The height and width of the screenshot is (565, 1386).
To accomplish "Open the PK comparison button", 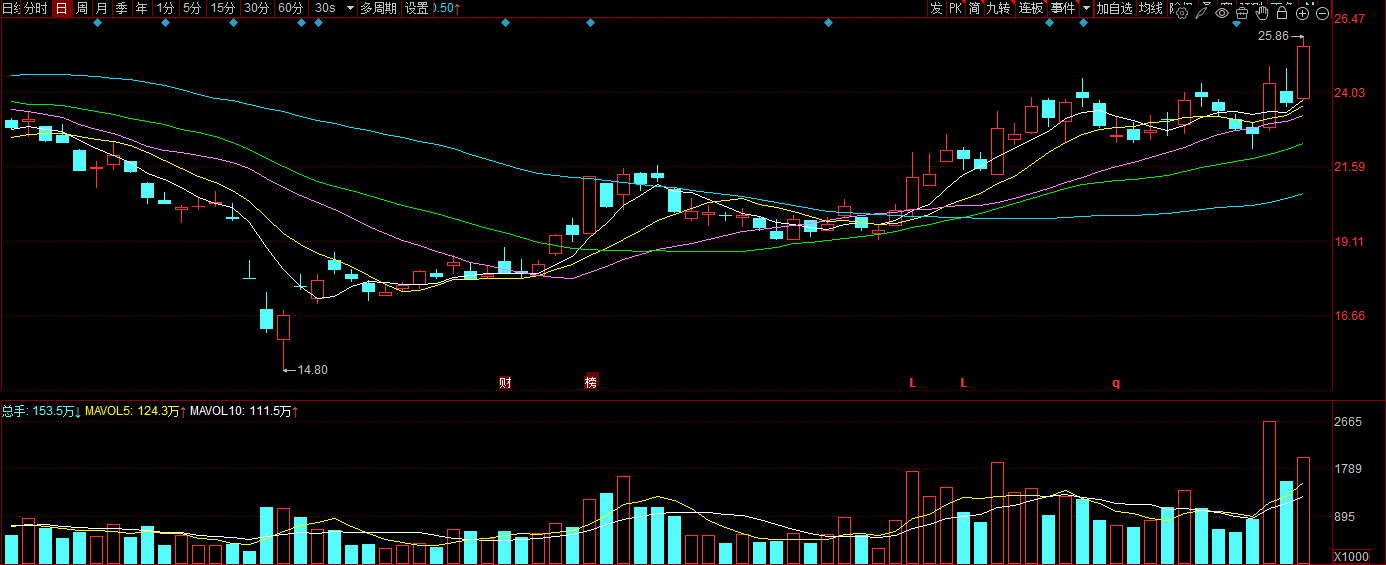I will [955, 8].
